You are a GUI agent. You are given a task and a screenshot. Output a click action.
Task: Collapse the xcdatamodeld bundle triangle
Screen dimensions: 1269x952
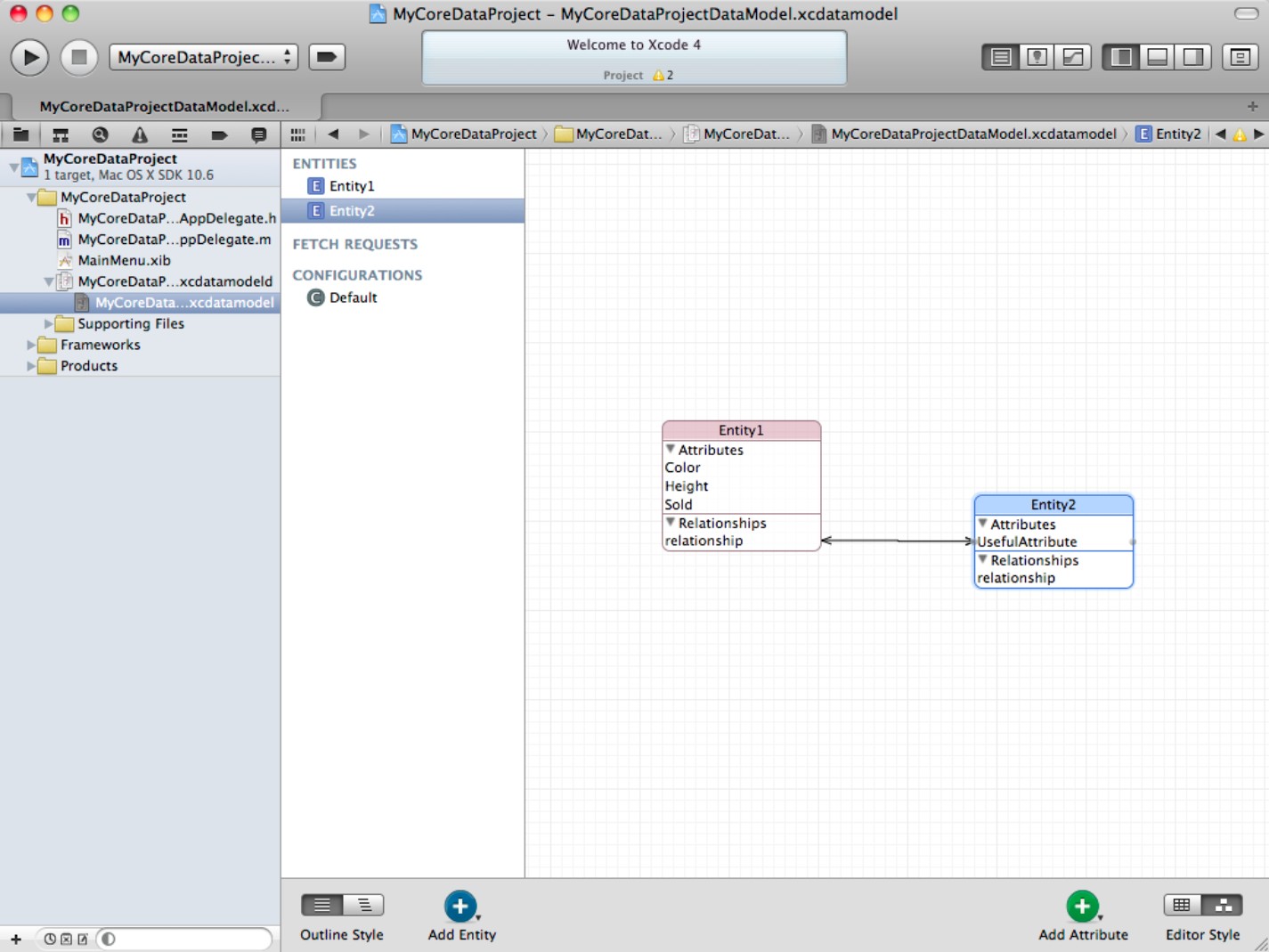pos(49,281)
